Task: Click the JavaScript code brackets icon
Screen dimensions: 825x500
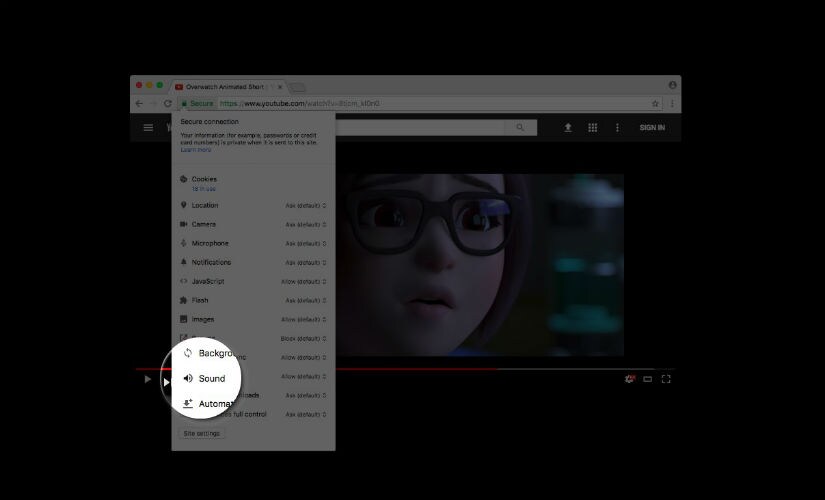Action: 184,281
